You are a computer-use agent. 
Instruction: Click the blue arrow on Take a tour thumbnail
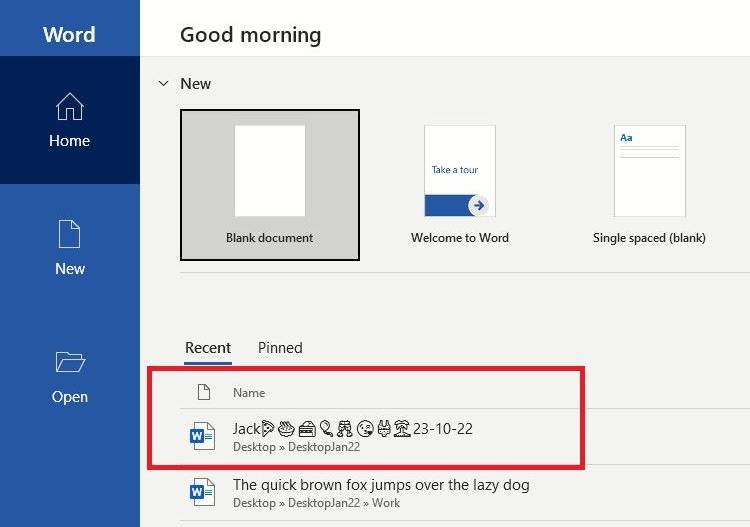(478, 206)
